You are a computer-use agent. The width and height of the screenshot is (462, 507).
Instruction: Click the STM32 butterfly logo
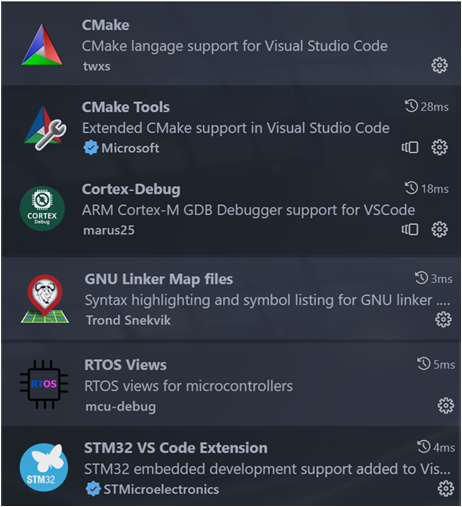click(x=44, y=467)
